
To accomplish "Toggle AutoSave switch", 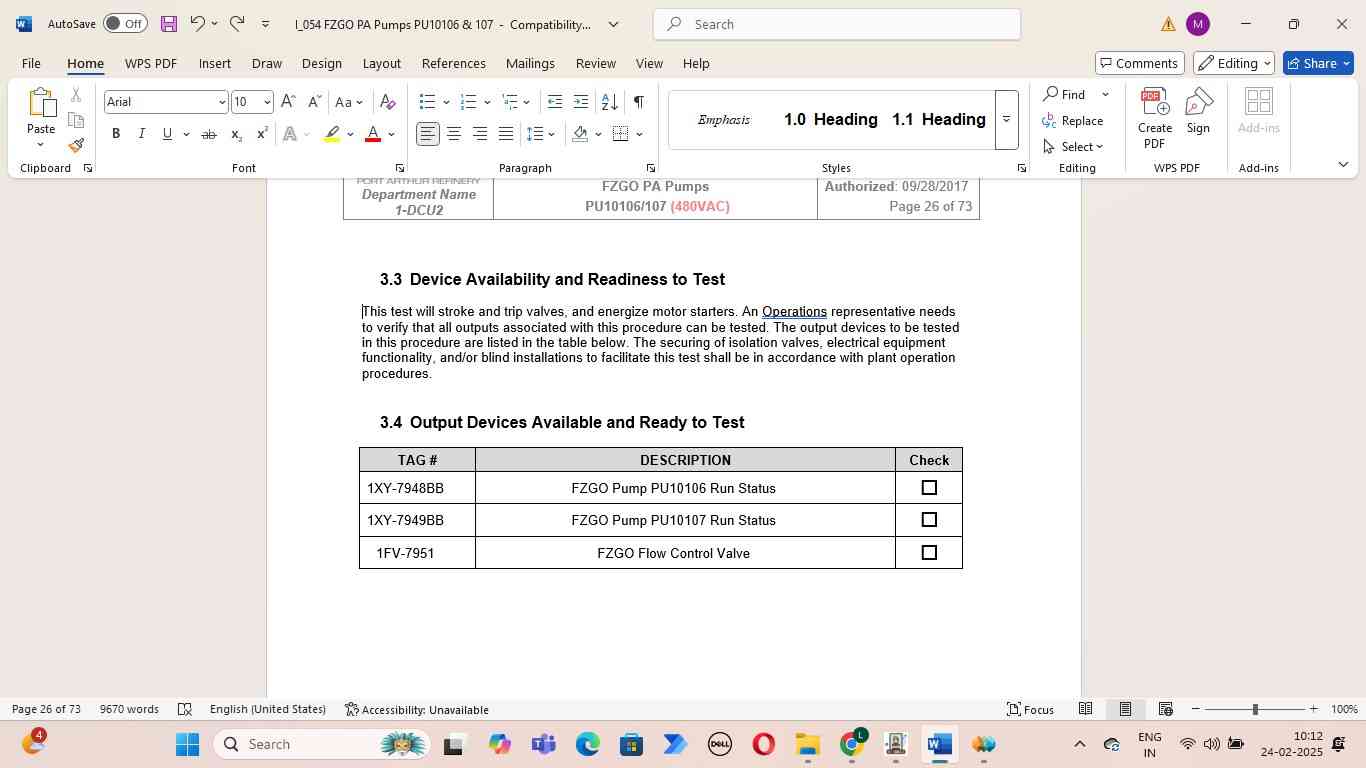I will (125, 24).
